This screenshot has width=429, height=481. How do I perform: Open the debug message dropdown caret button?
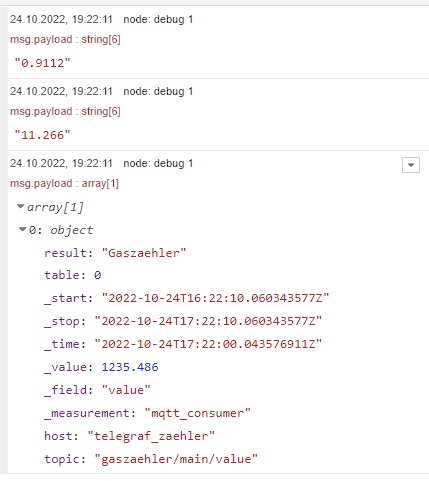pos(411,165)
